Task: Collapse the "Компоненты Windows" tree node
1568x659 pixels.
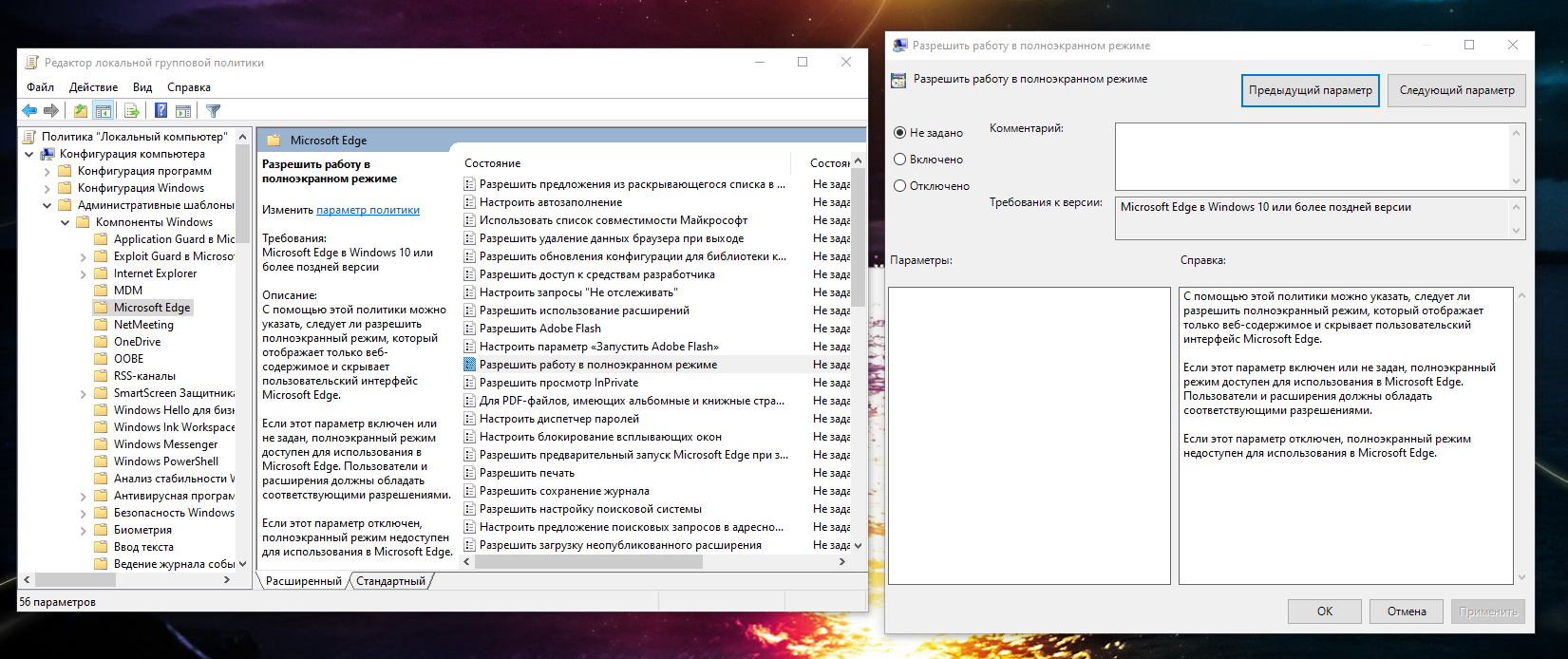Action: click(x=66, y=222)
